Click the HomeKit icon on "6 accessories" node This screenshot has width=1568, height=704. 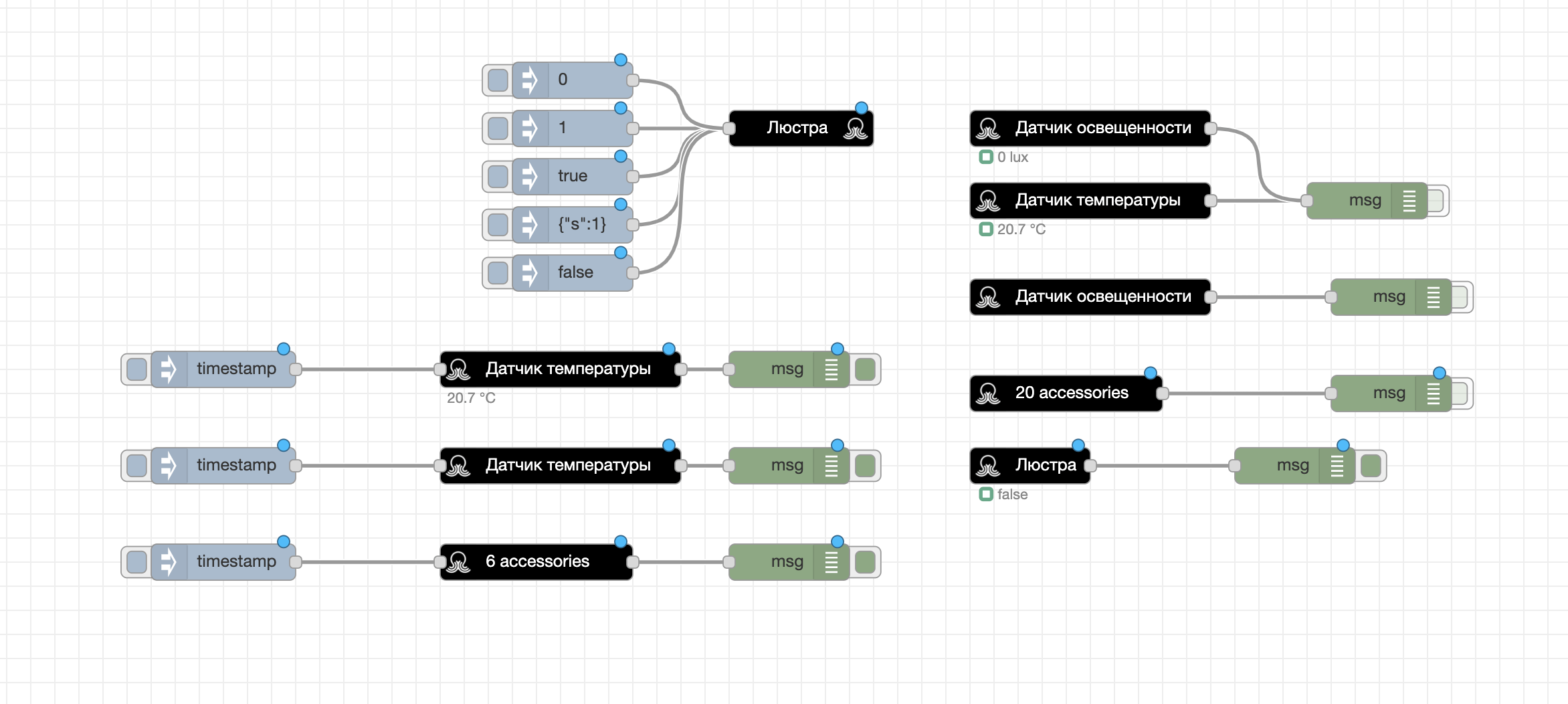pyautogui.click(x=459, y=562)
